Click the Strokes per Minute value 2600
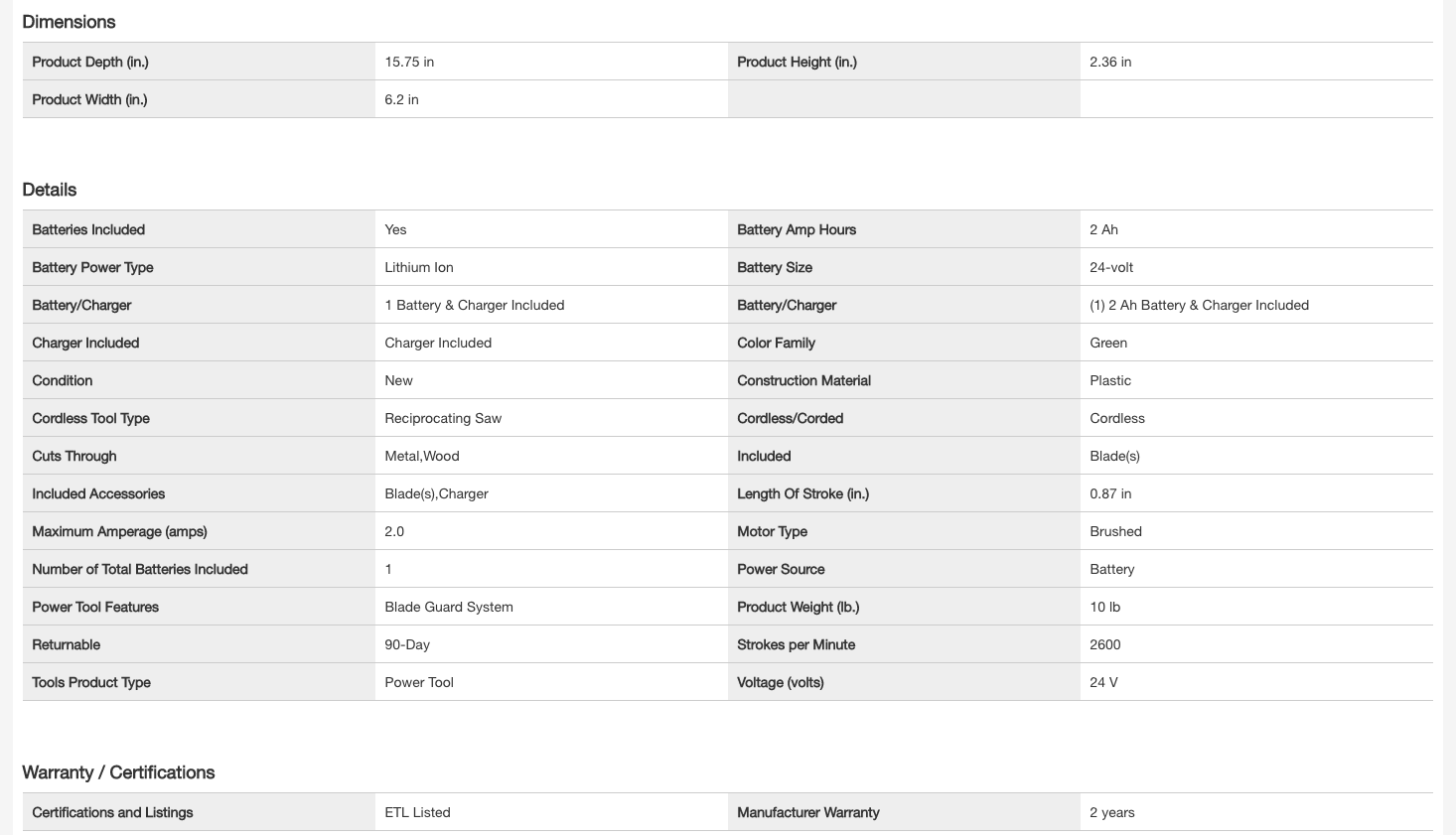The width and height of the screenshot is (1456, 835). pos(1104,644)
